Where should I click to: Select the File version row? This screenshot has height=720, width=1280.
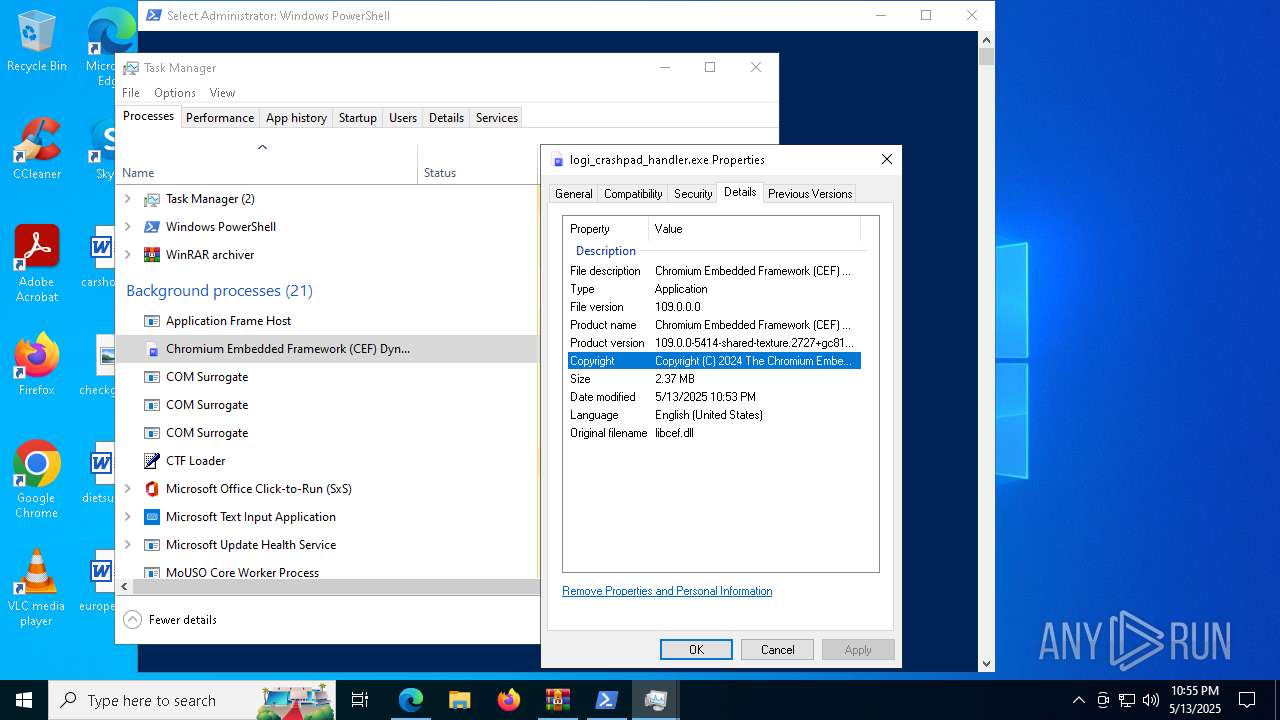714,307
